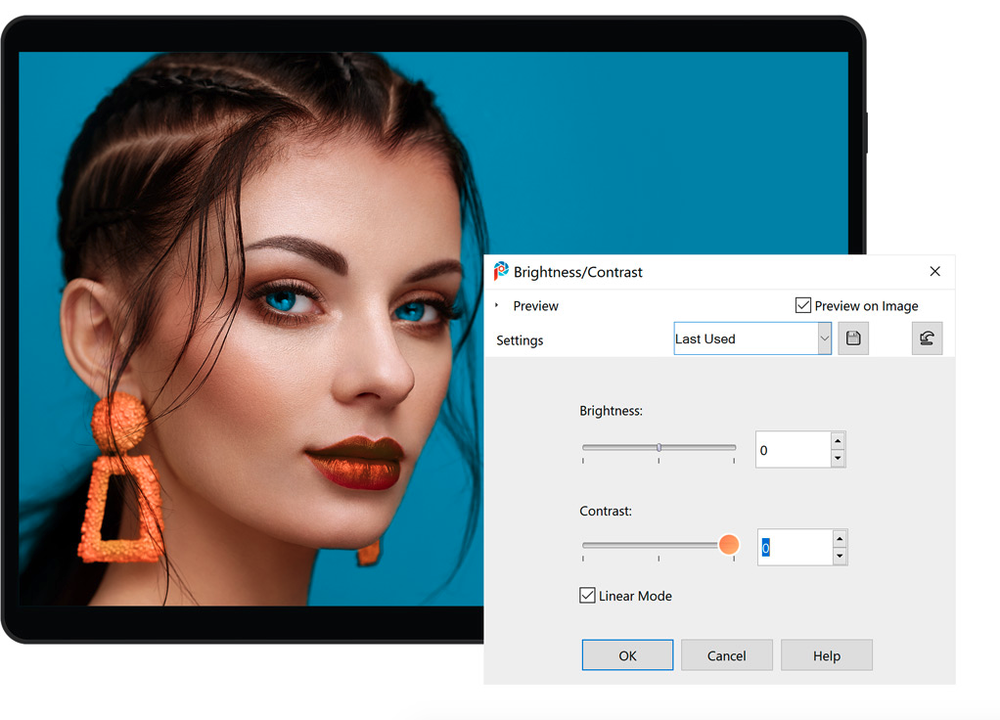Click inside the Contrast value field
1000x720 pixels.
(795, 548)
